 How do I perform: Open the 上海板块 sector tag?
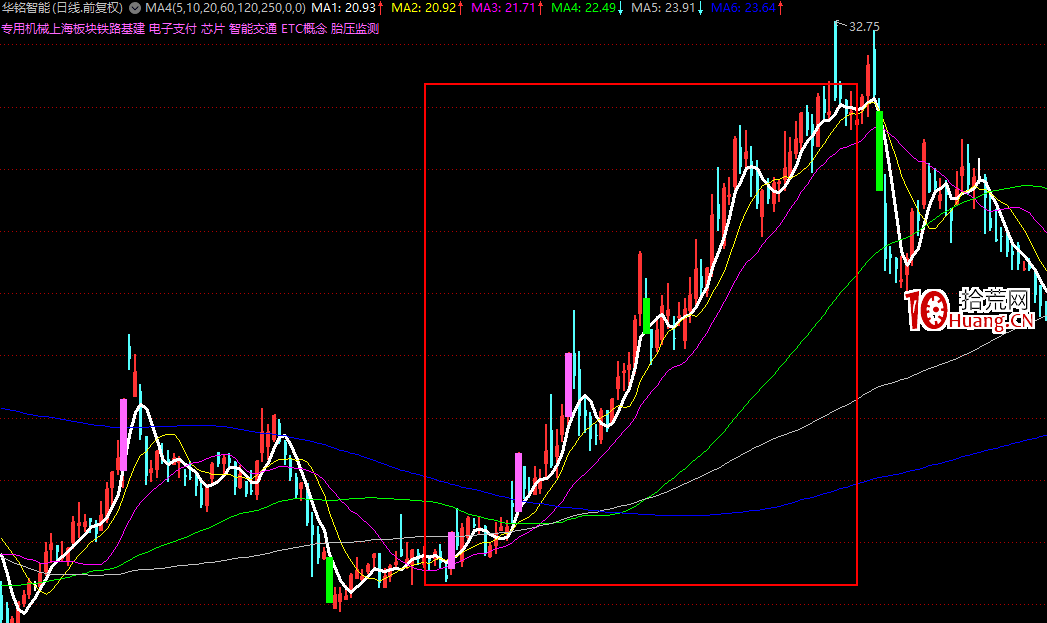coord(73,29)
